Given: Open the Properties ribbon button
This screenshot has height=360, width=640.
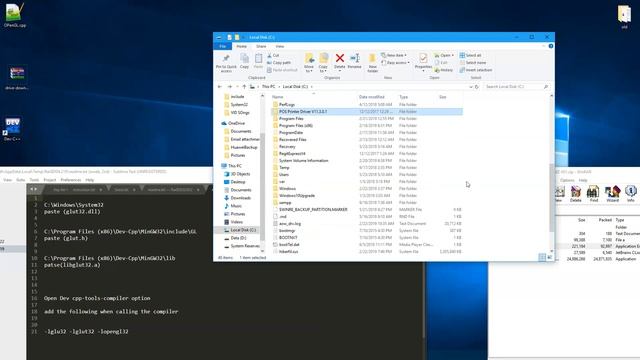Looking at the screenshot, I should (x=423, y=63).
